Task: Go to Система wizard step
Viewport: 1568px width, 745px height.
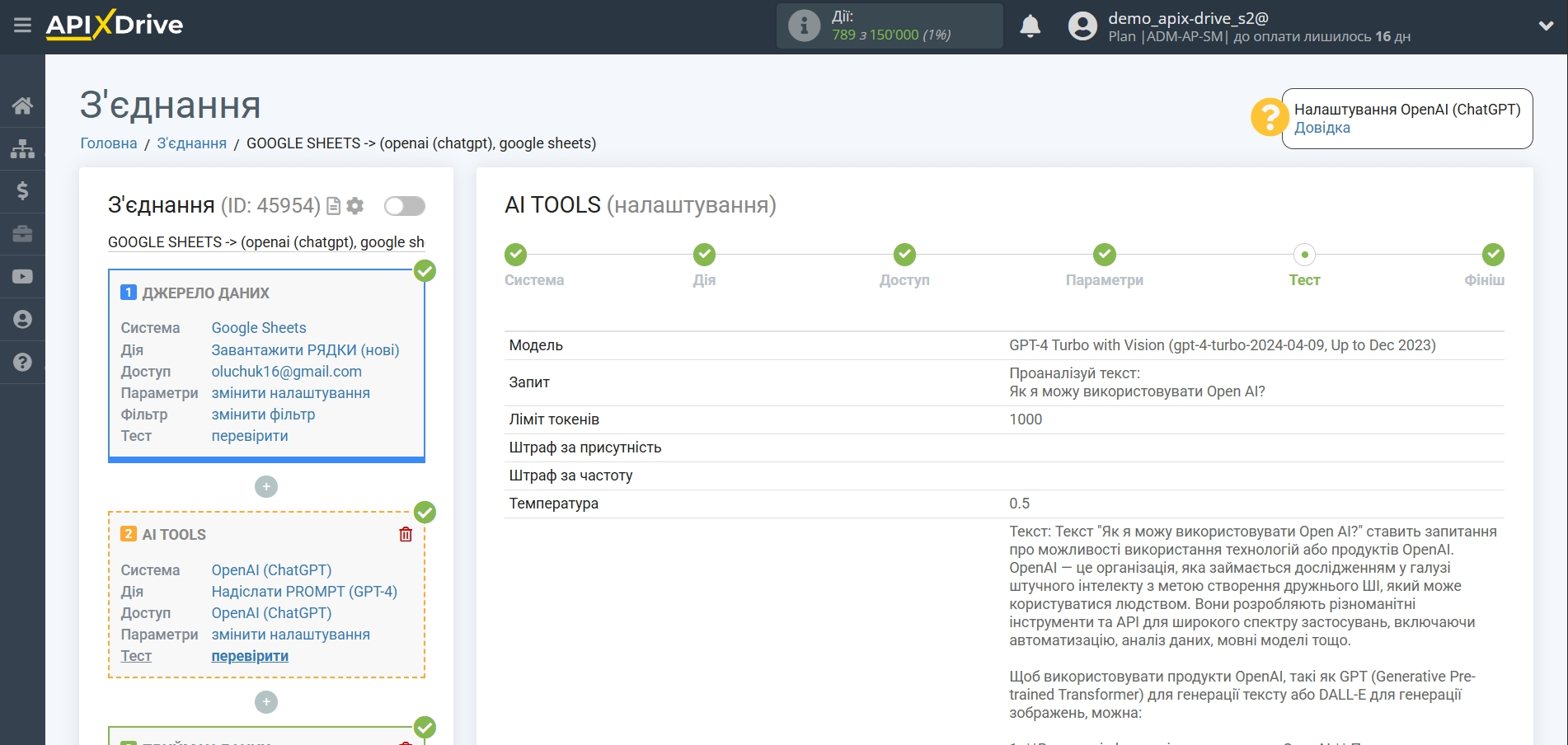Action: [516, 255]
